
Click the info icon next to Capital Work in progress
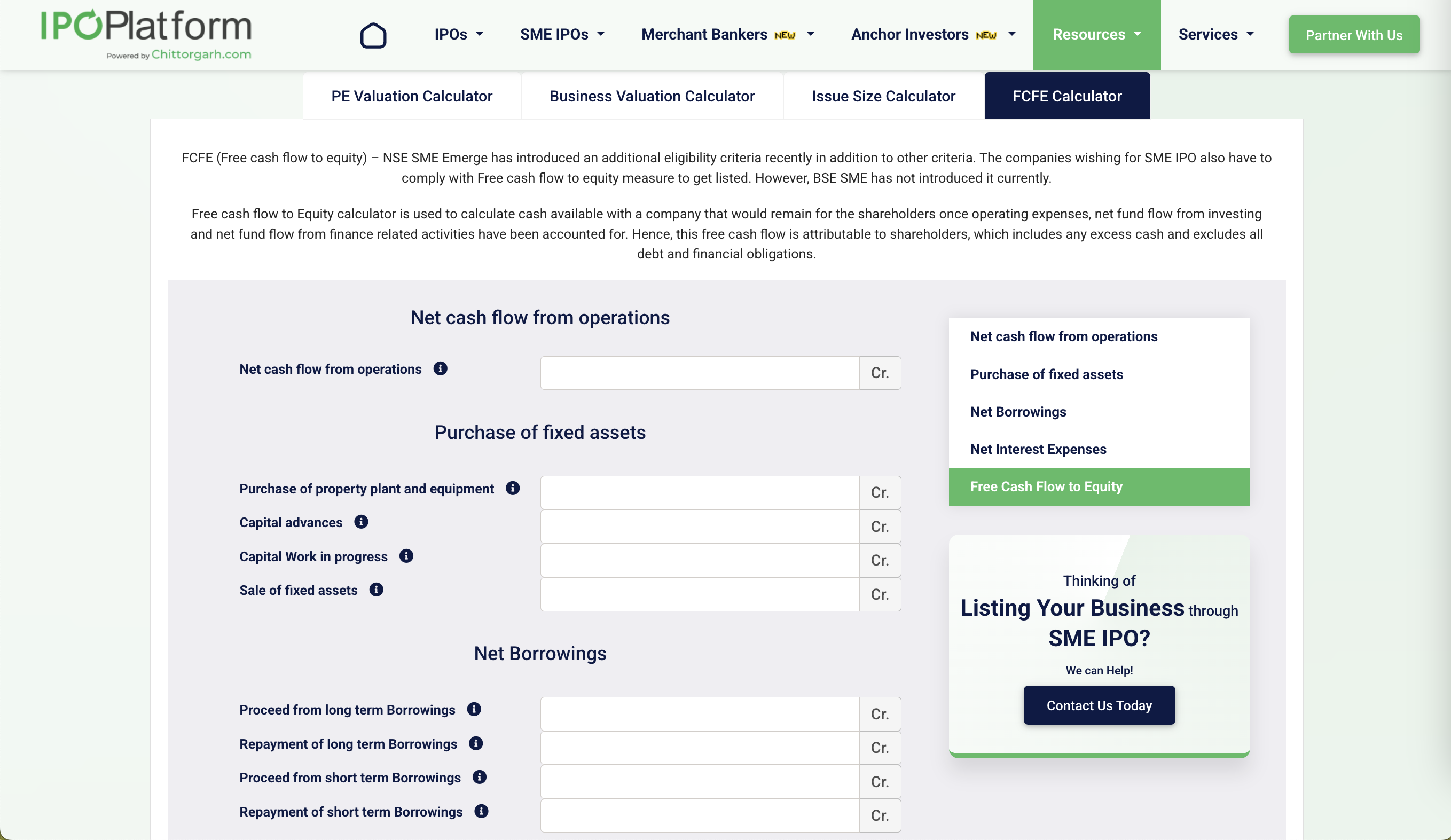tap(407, 556)
